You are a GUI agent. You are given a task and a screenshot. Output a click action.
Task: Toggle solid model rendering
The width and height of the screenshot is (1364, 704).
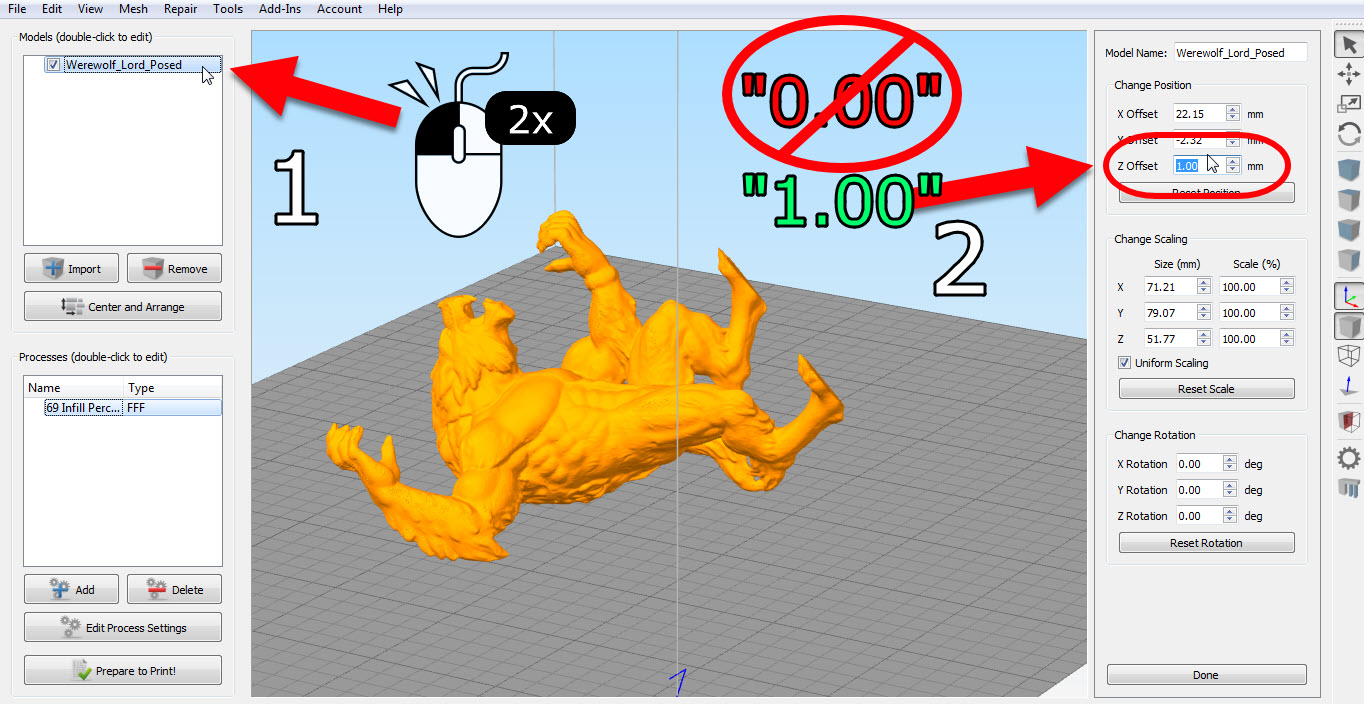(1348, 326)
